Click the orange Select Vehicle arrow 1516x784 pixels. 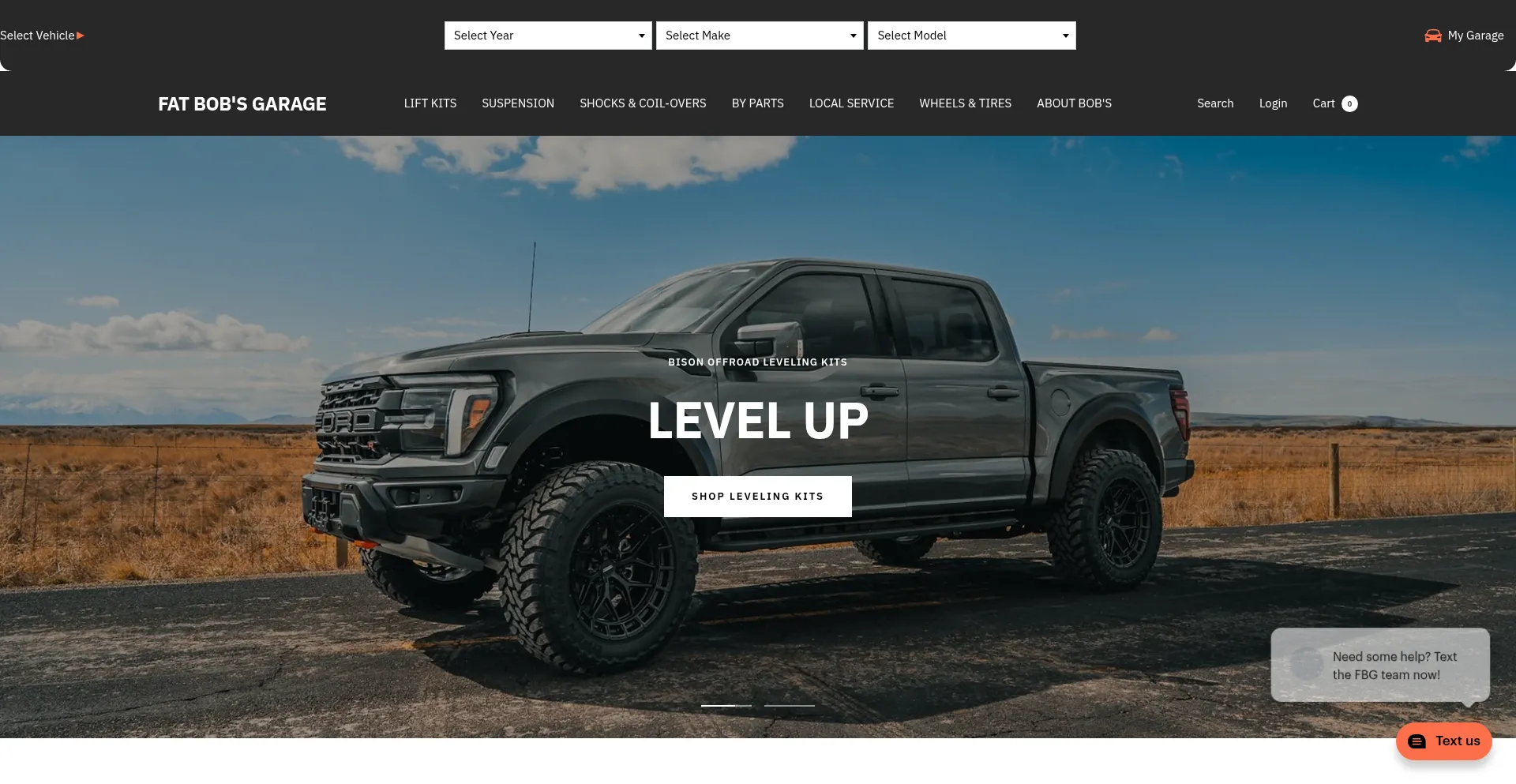(81, 36)
